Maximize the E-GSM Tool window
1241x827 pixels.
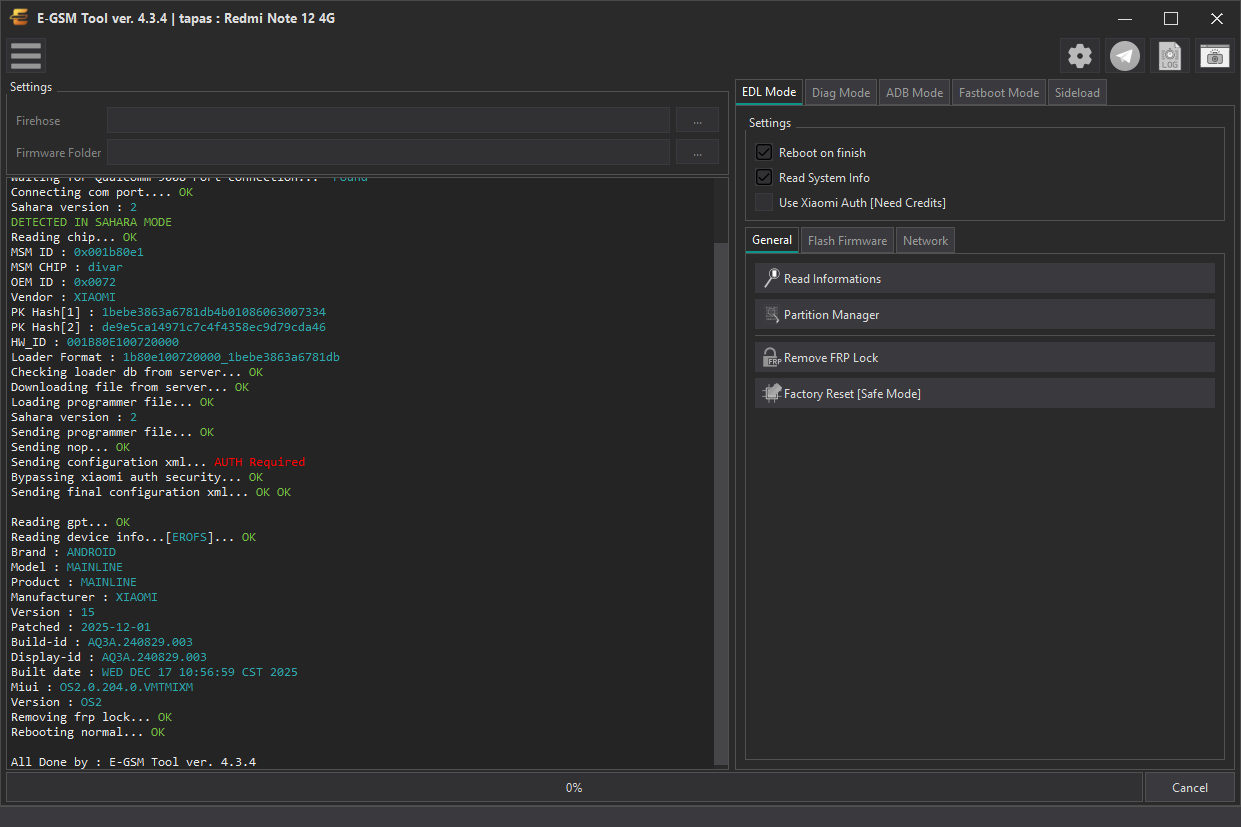tap(1171, 18)
